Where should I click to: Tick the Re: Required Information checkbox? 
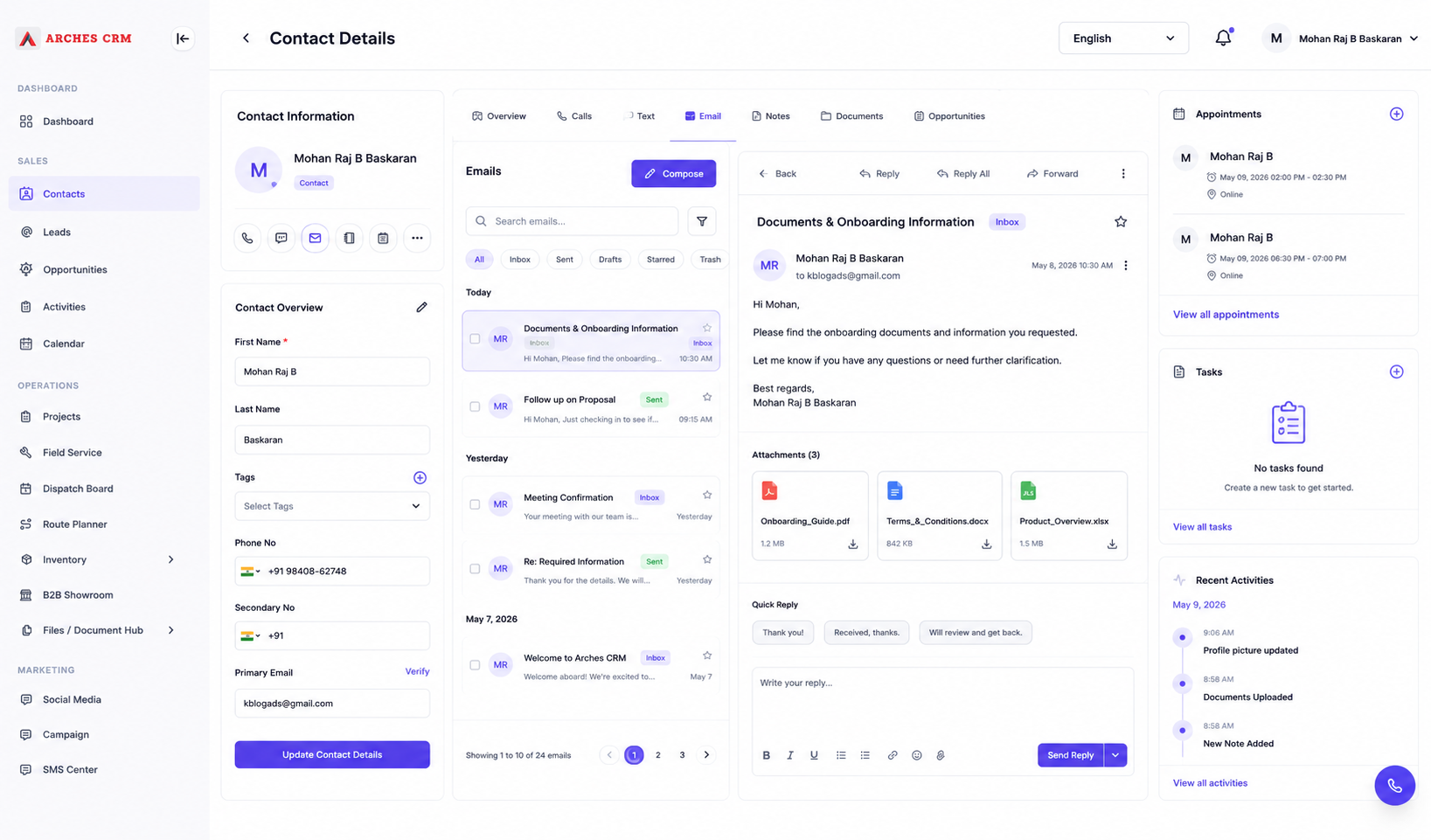(x=475, y=569)
